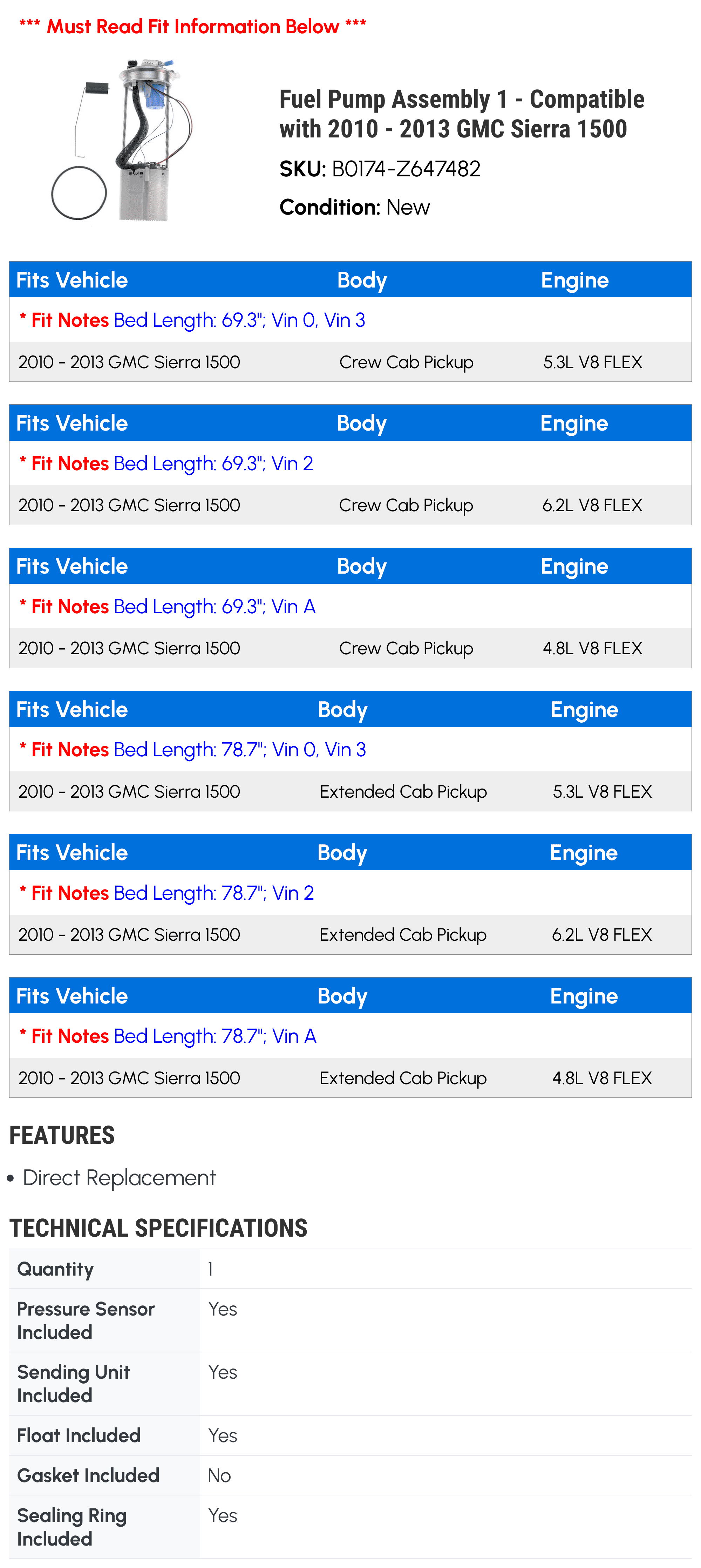The width and height of the screenshot is (701, 1568).
Task: Click fit note Bed Length 69.3"; Vin 2
Action: click(x=213, y=464)
